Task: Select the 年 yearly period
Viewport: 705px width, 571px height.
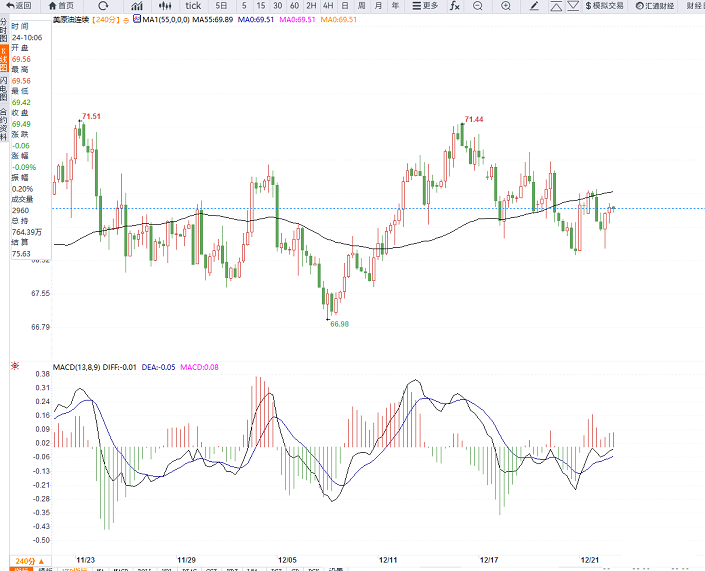Action: [x=395, y=6]
